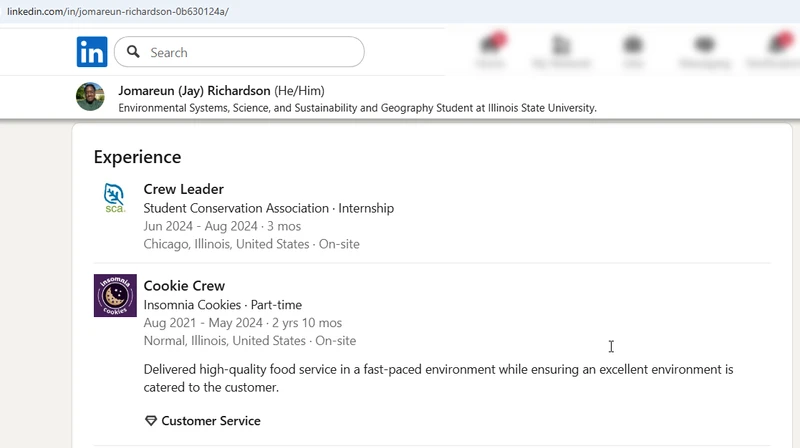
Task: Click the search magnifier icon
Action: 133,52
